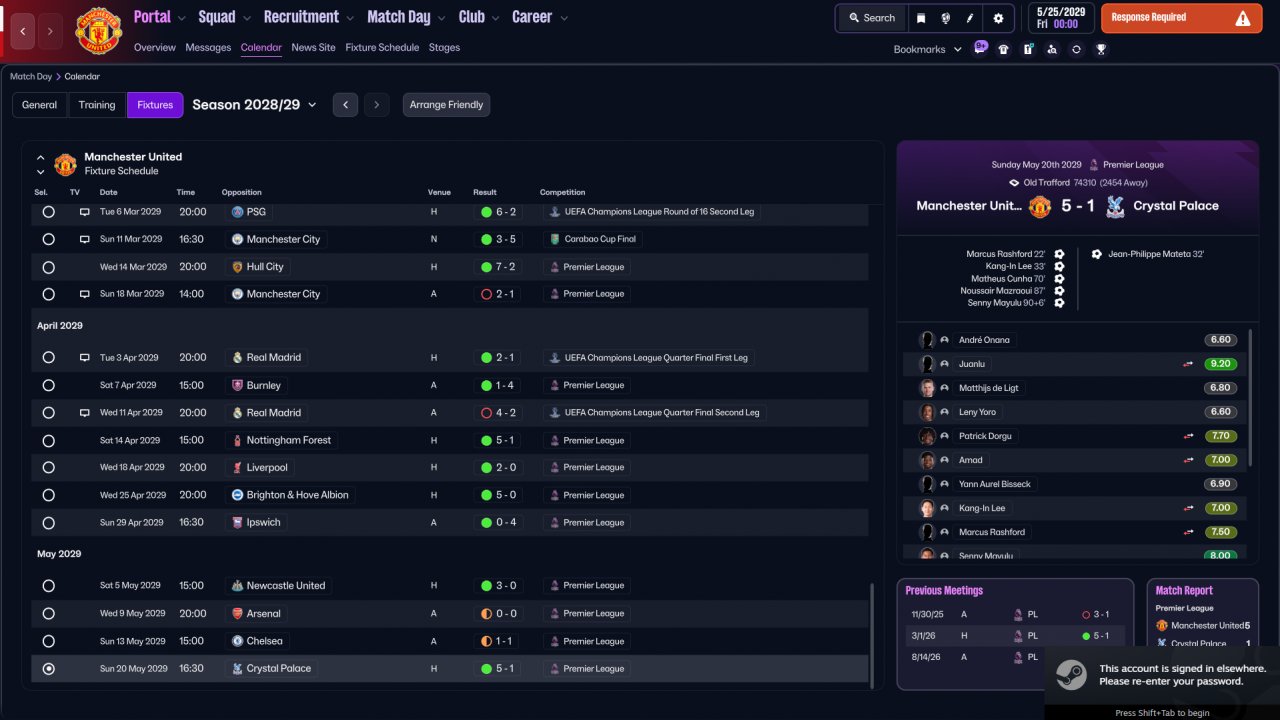Select the Nottingham Forest fixture radio button
The image size is (1280, 720).
pyautogui.click(x=48, y=440)
